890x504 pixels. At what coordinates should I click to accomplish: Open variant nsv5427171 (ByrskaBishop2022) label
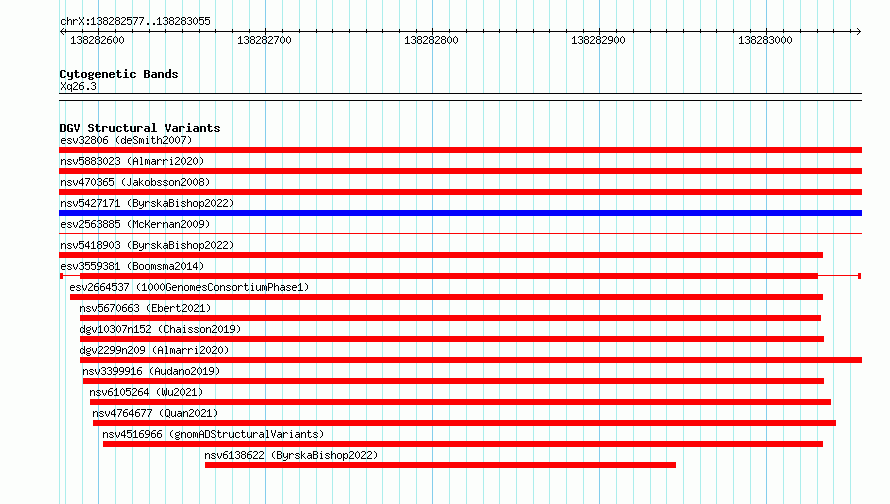[x=147, y=203]
